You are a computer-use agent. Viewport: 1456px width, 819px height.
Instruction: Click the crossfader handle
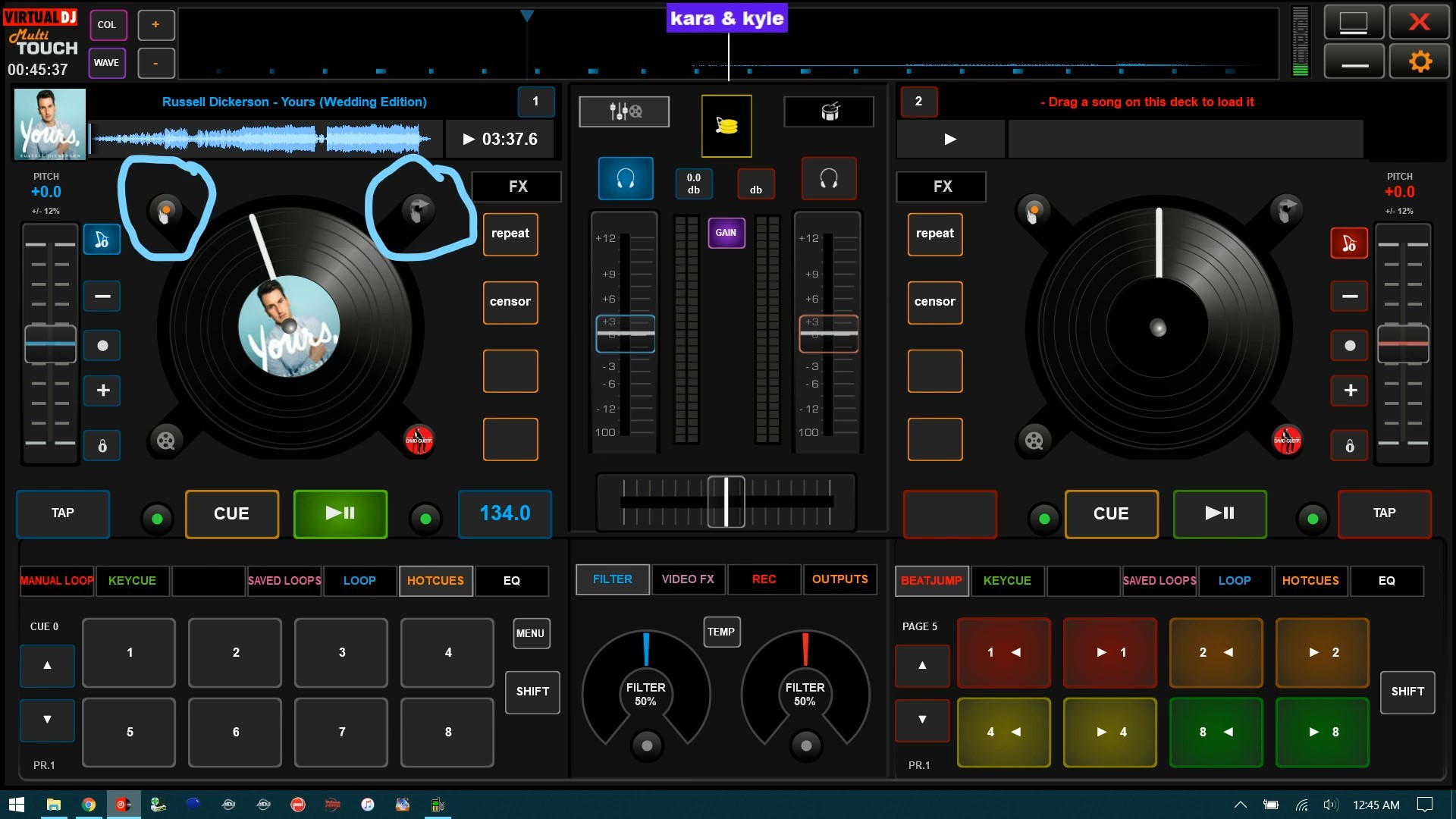point(726,501)
